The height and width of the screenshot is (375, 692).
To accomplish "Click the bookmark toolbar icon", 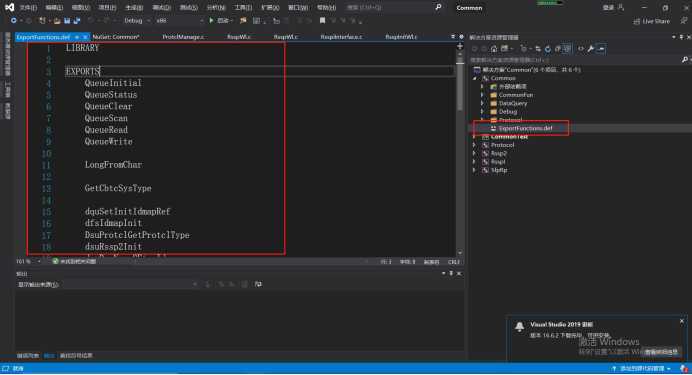I will tap(323, 20).
